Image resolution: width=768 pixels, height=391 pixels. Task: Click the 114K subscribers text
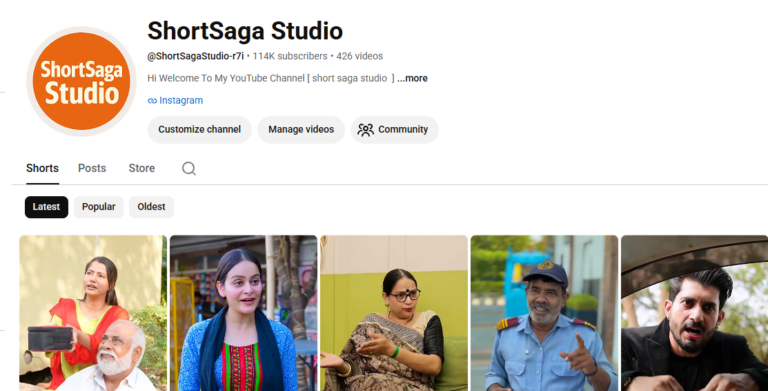[290, 56]
